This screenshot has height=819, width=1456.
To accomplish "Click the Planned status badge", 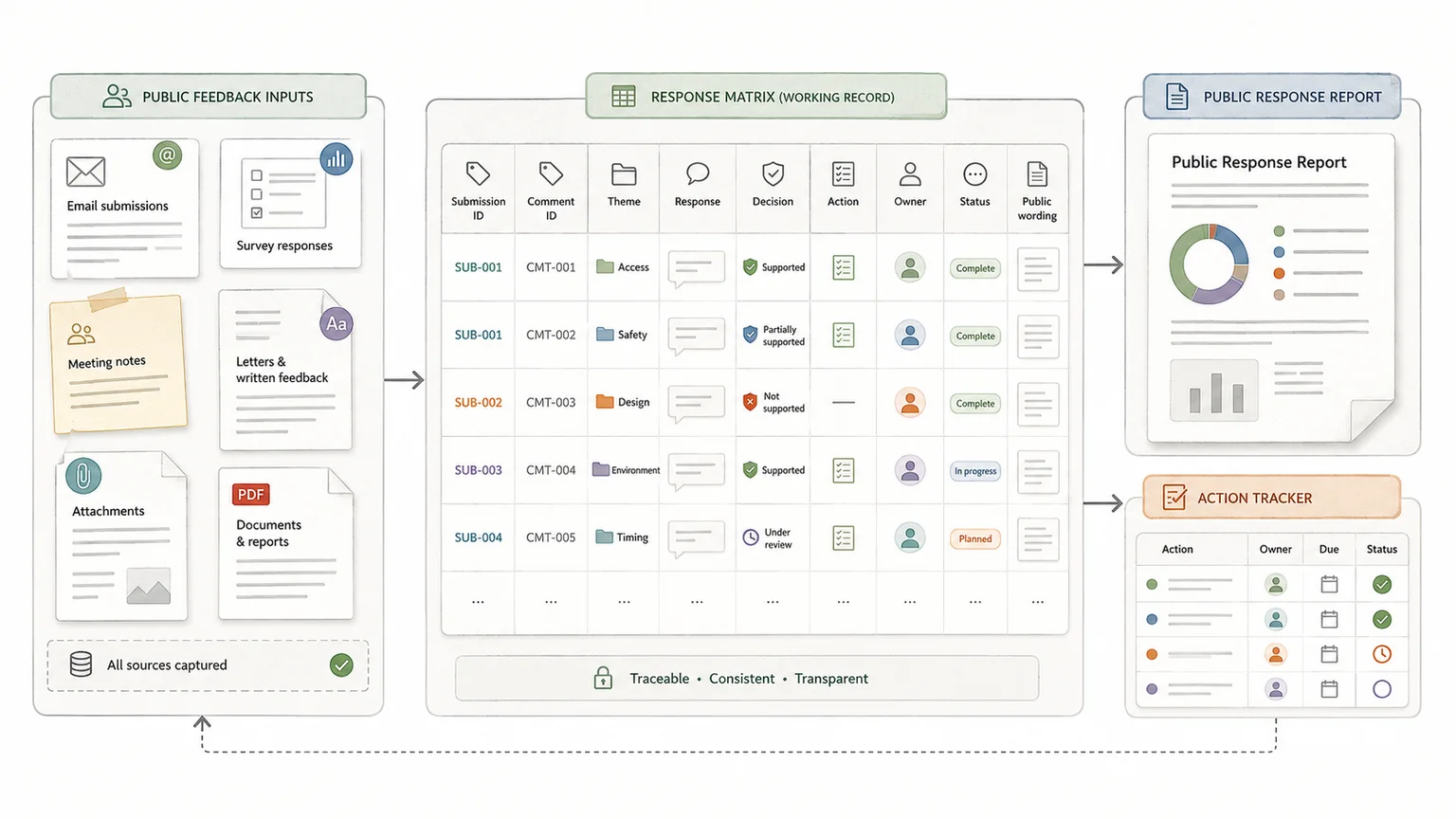I will [975, 538].
